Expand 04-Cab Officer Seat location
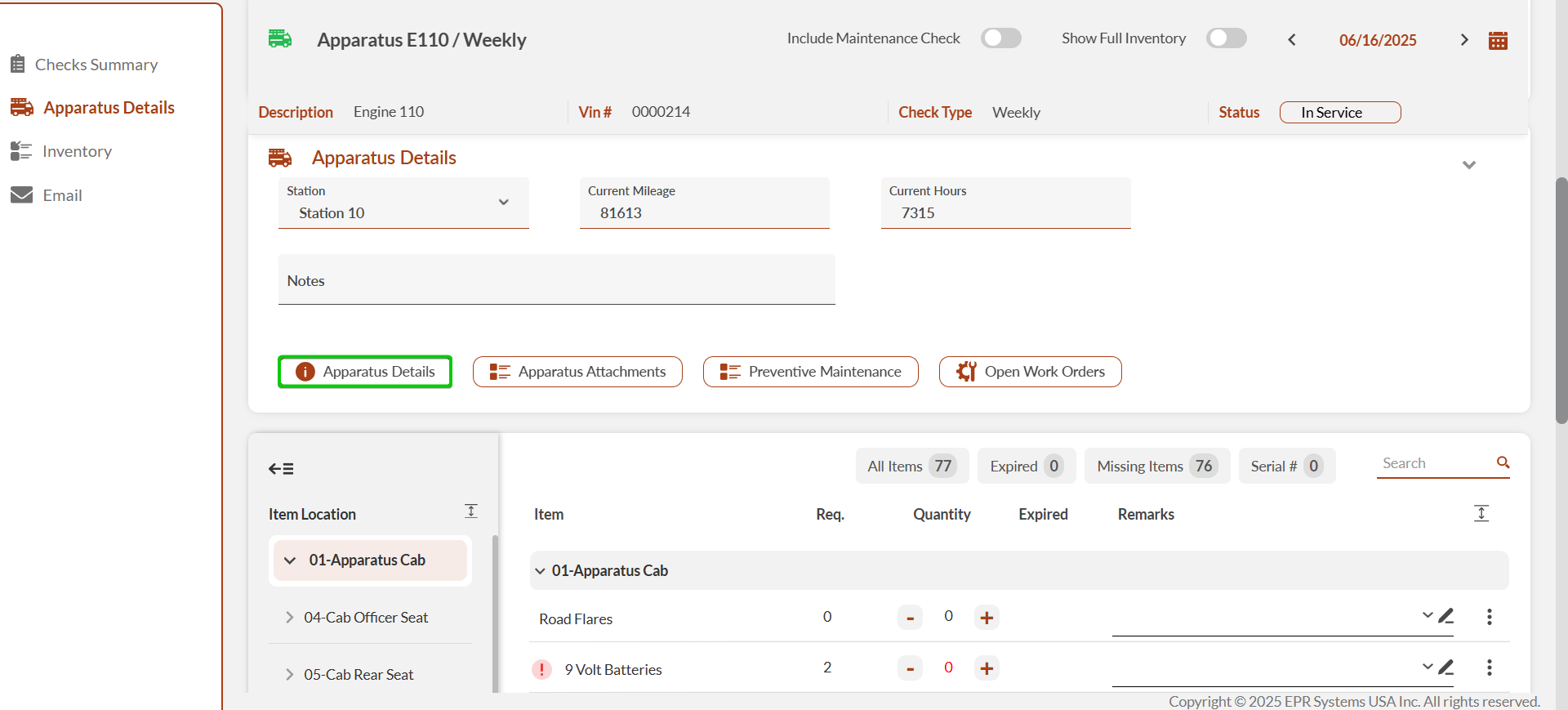This screenshot has height=710, width=1568. coord(289,618)
